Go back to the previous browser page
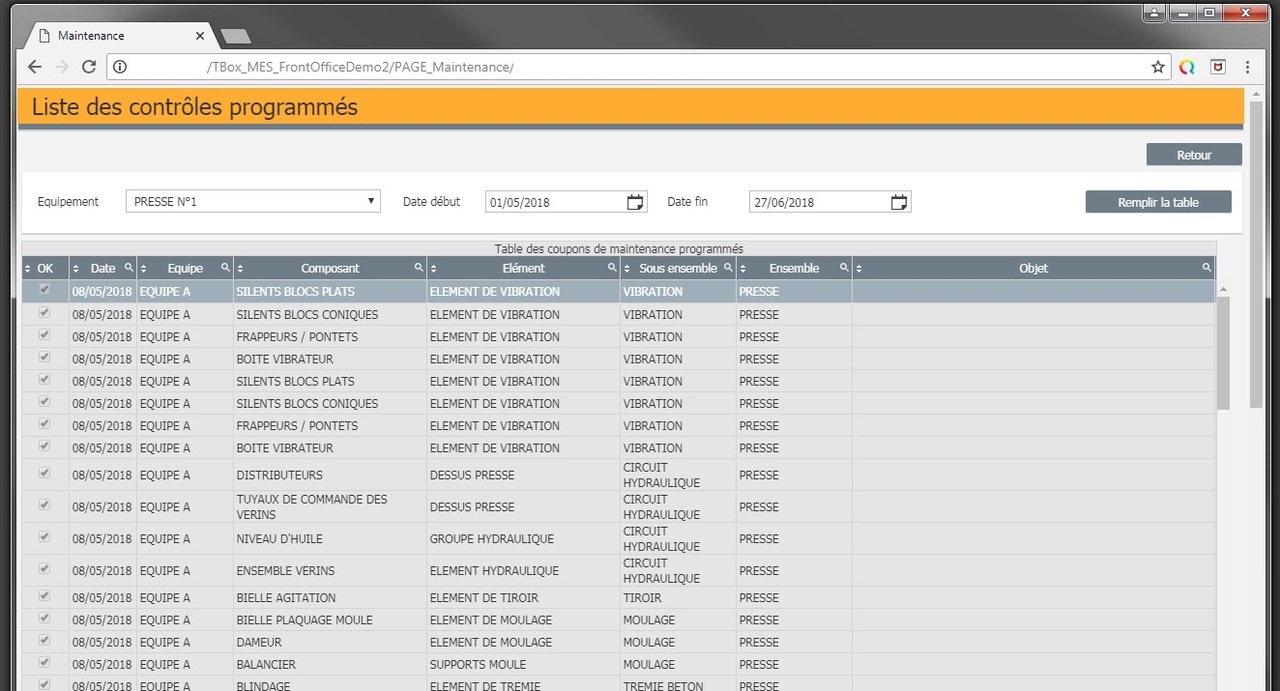Screen dimensions: 1280x691 [35, 67]
